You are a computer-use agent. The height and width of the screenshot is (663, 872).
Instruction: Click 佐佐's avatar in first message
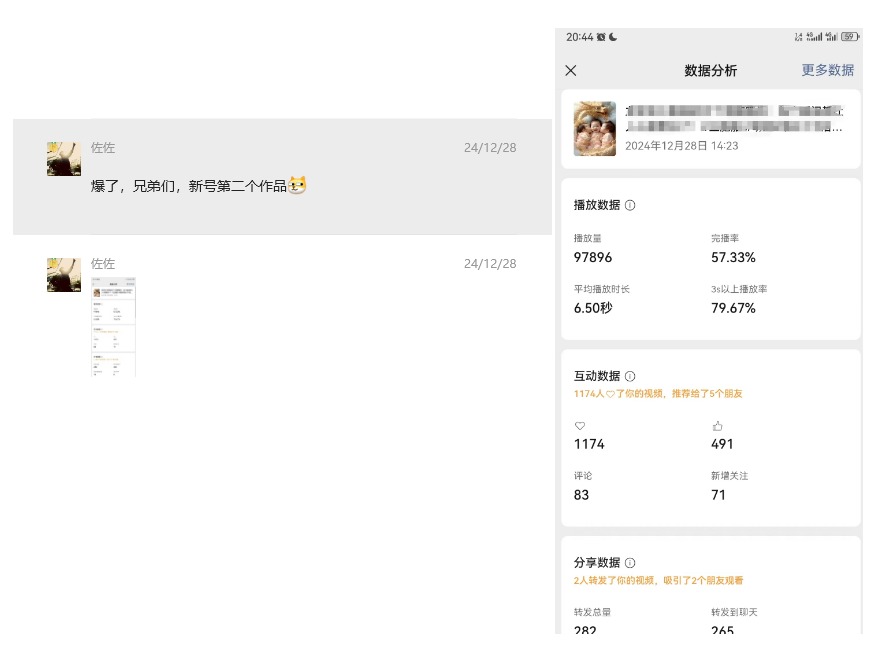[64, 158]
